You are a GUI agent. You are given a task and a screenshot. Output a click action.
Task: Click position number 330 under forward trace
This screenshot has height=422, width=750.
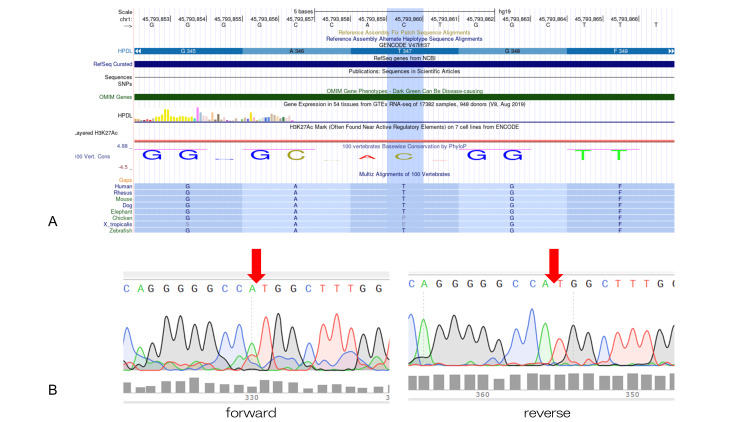[252, 398]
